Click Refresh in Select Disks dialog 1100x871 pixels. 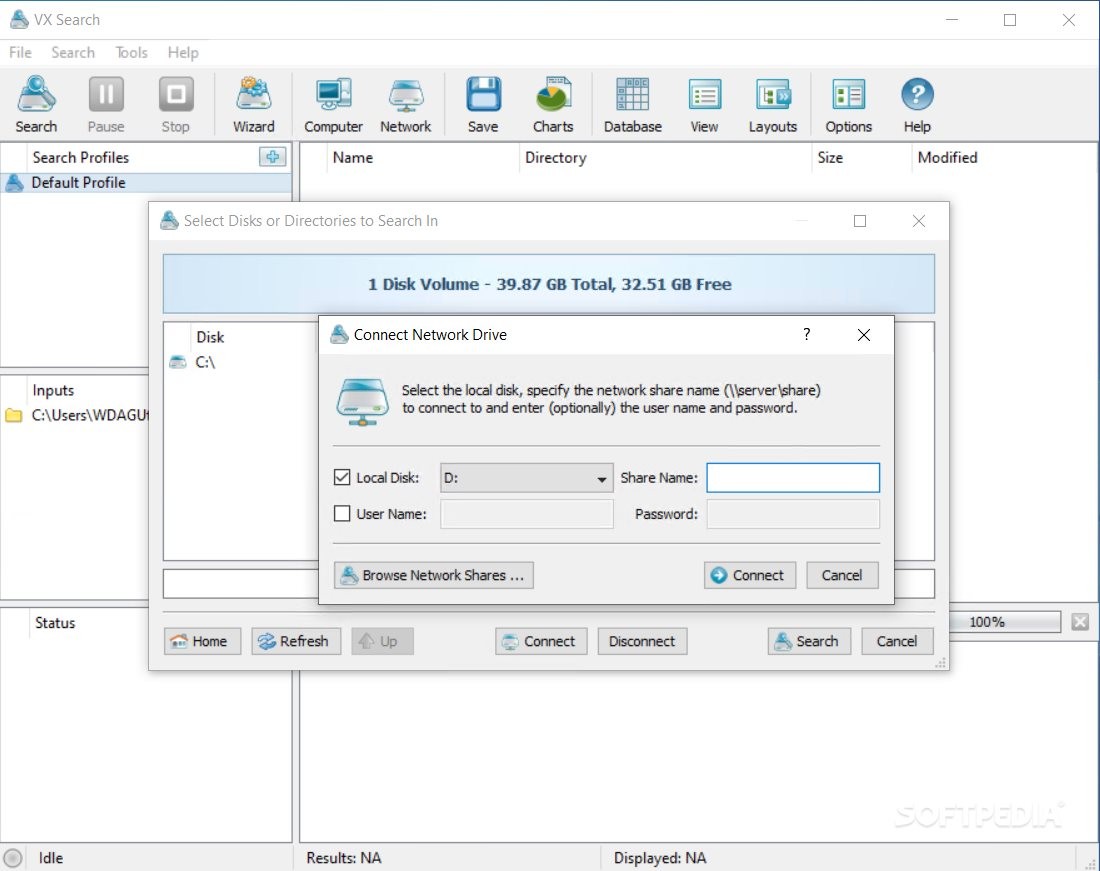pyautogui.click(x=296, y=641)
